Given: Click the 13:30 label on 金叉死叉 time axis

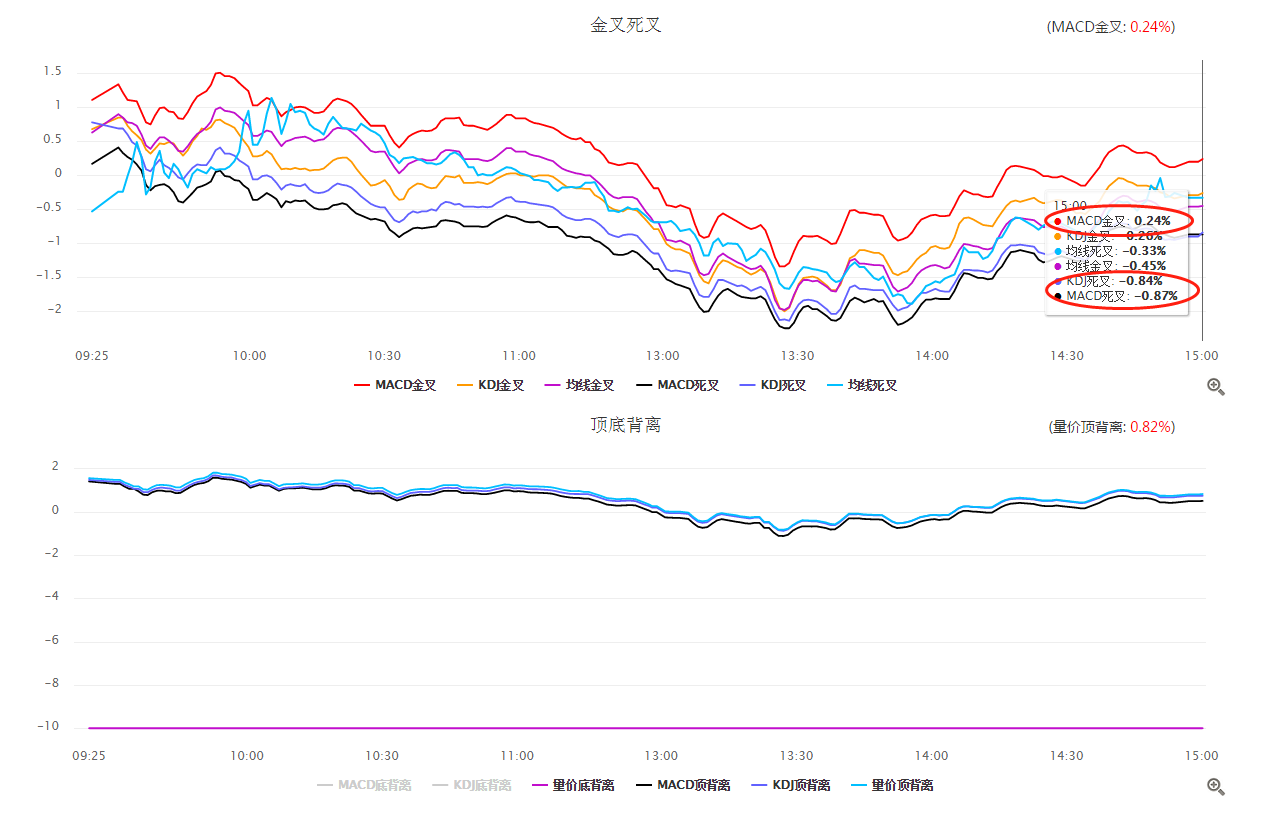Looking at the screenshot, I should click(x=797, y=355).
